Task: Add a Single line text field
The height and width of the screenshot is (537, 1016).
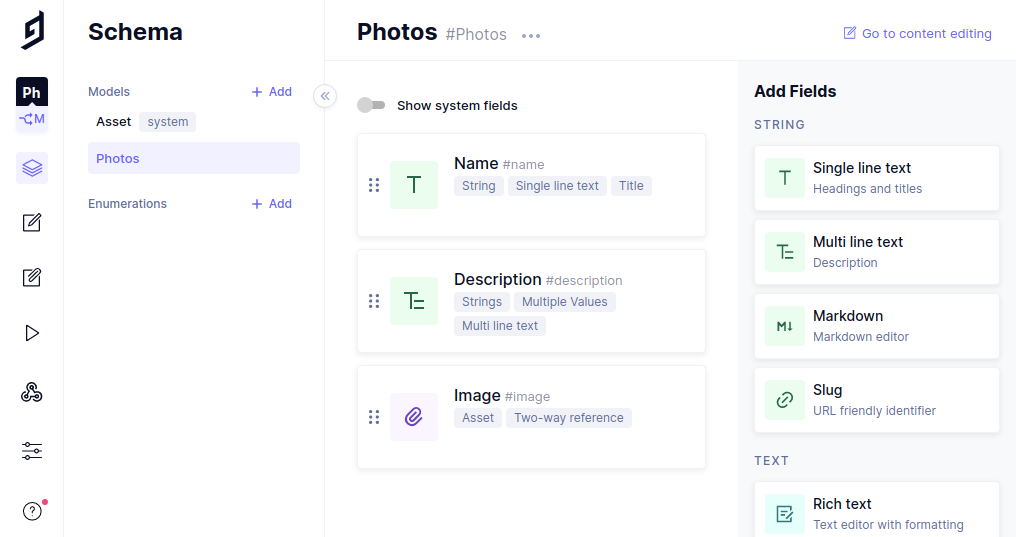Action: [877, 178]
